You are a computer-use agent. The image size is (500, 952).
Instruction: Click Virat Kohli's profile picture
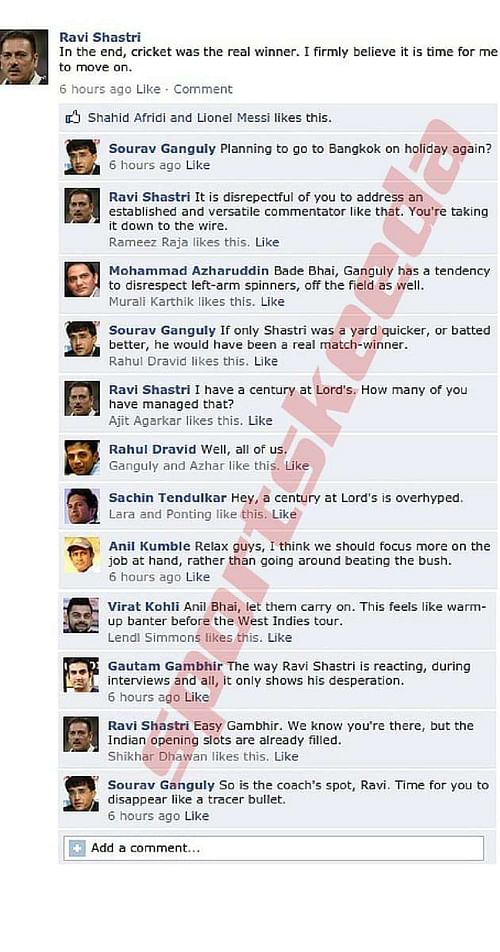pyautogui.click(x=81, y=615)
